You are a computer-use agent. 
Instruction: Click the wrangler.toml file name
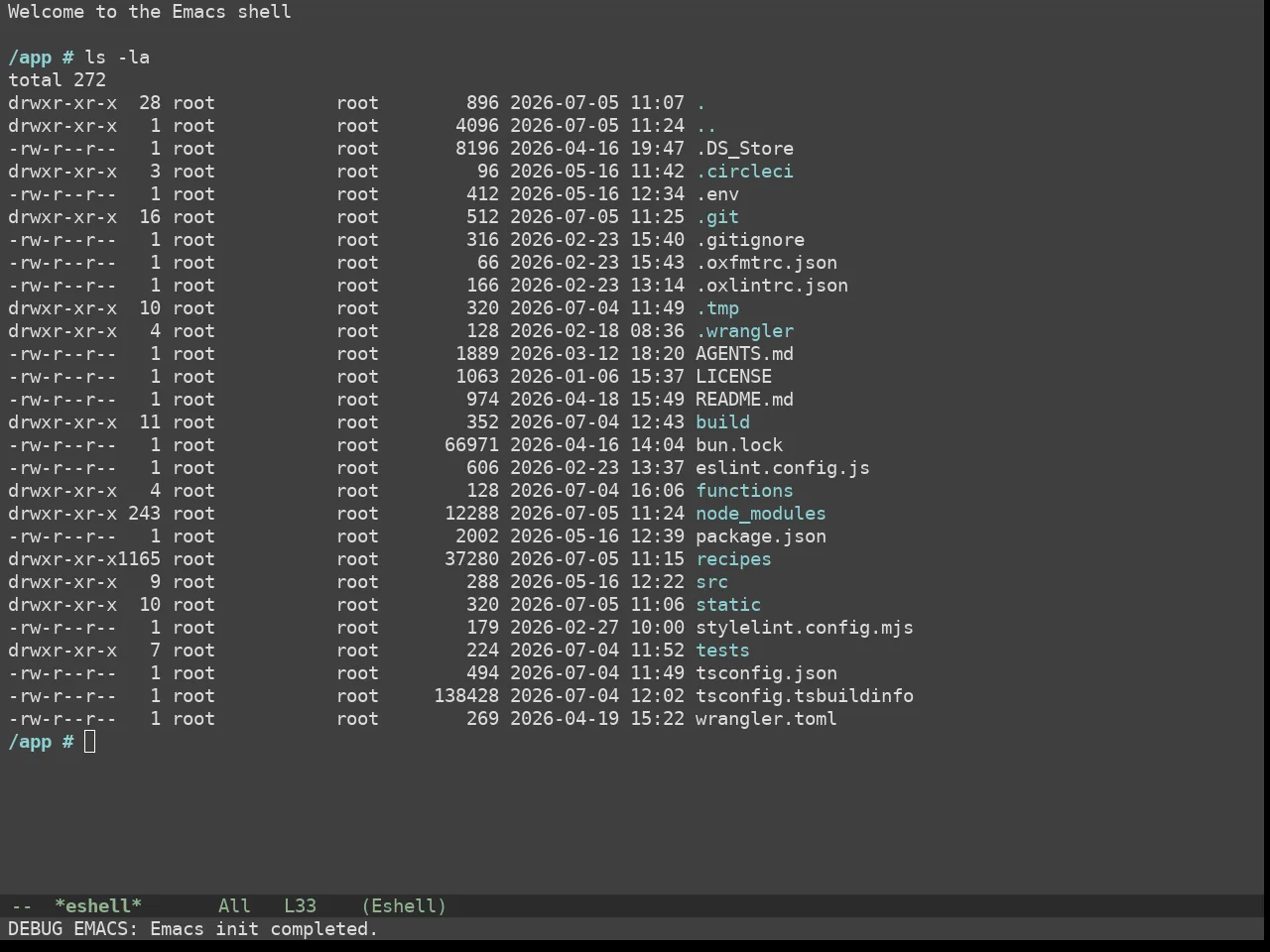[766, 719]
